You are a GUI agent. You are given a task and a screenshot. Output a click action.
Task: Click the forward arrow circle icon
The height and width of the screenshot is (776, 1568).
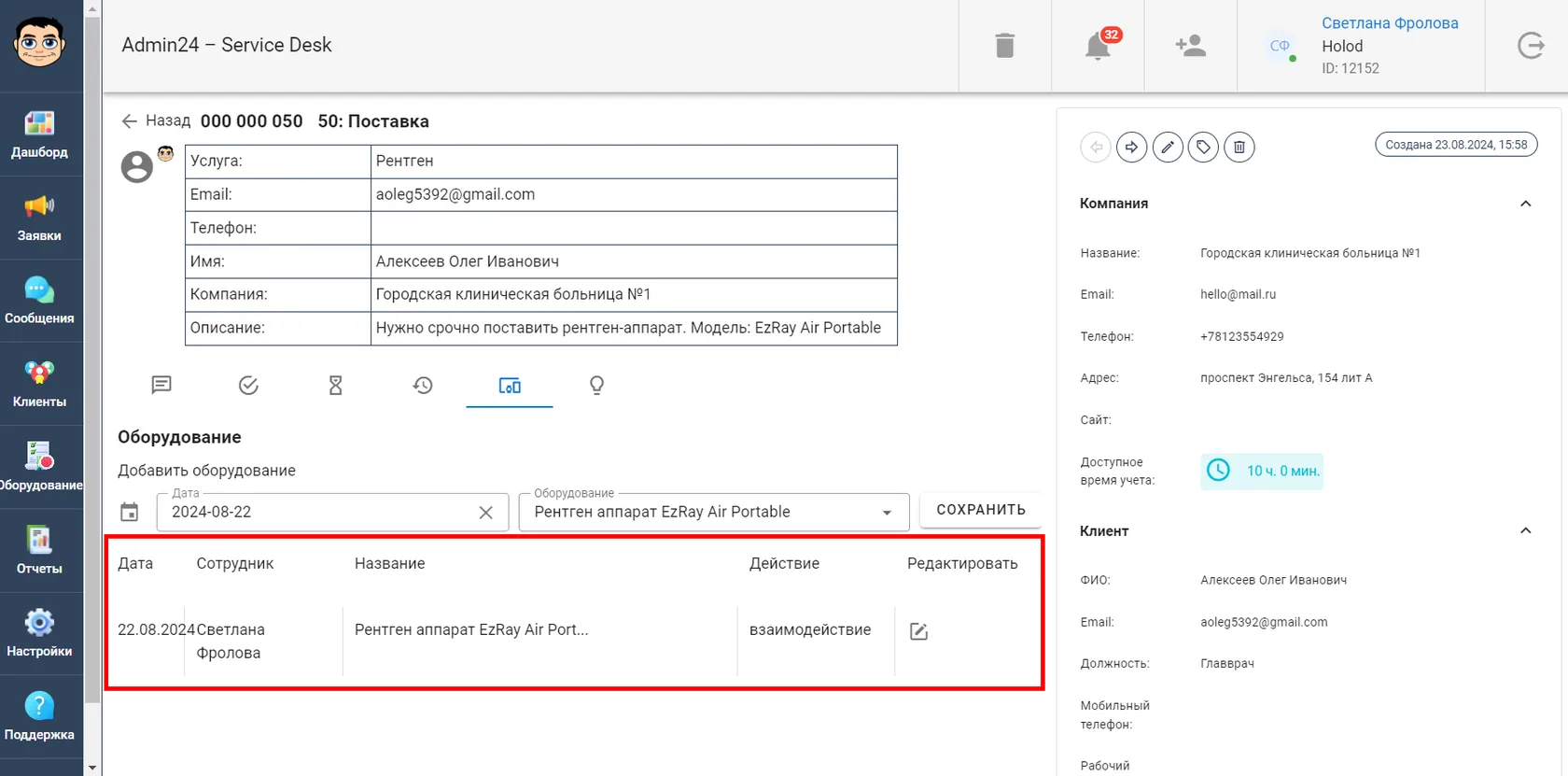tap(1131, 147)
